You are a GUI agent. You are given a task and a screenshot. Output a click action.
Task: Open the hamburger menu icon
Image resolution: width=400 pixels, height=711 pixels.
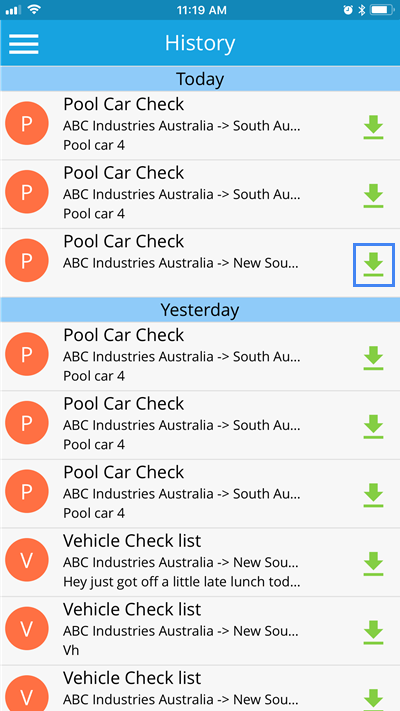click(x=23, y=44)
